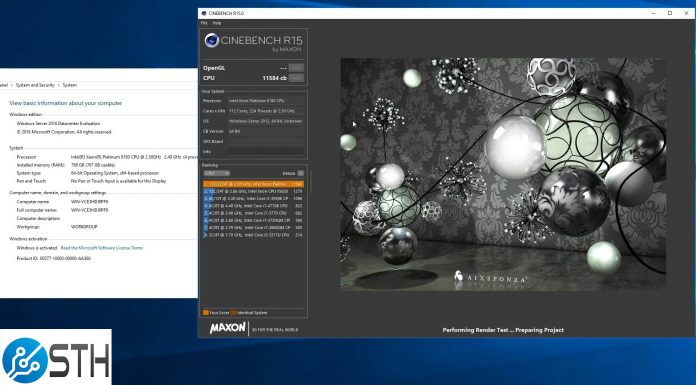The width and height of the screenshot is (696, 385).
Task: Click the Cinebench title bar app icon
Action: click(204, 13)
